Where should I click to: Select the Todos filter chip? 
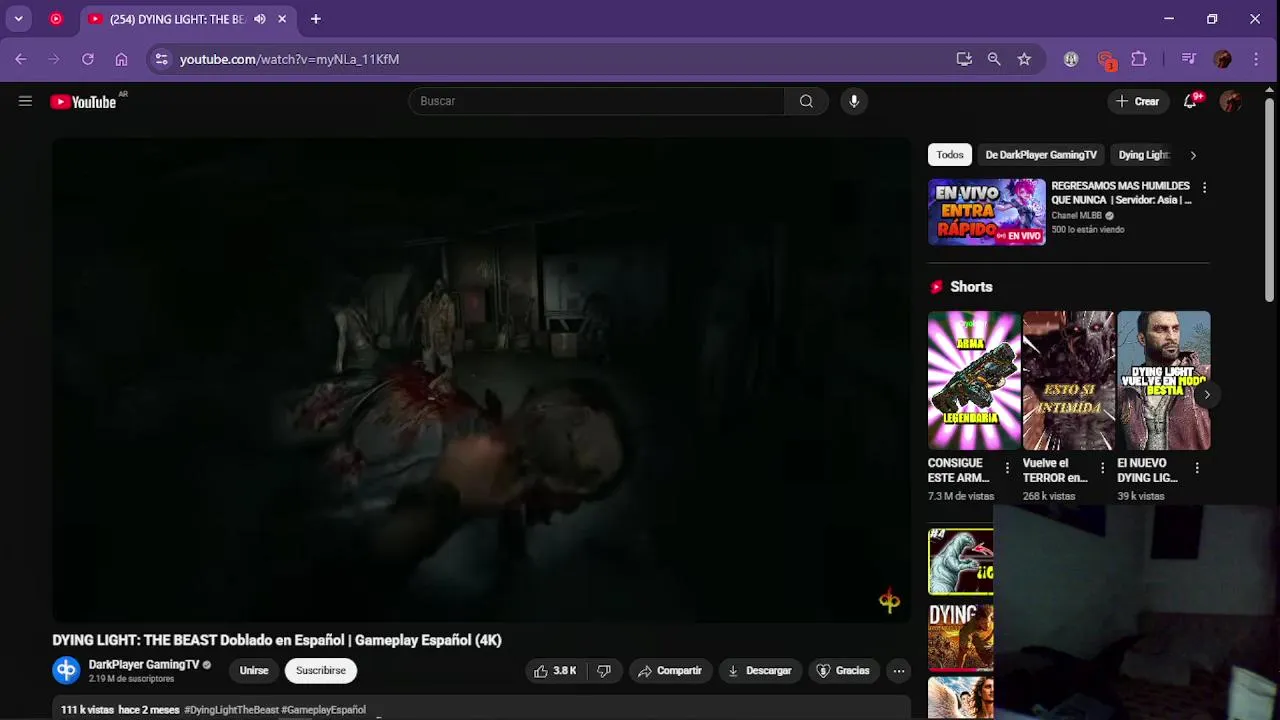coord(950,155)
